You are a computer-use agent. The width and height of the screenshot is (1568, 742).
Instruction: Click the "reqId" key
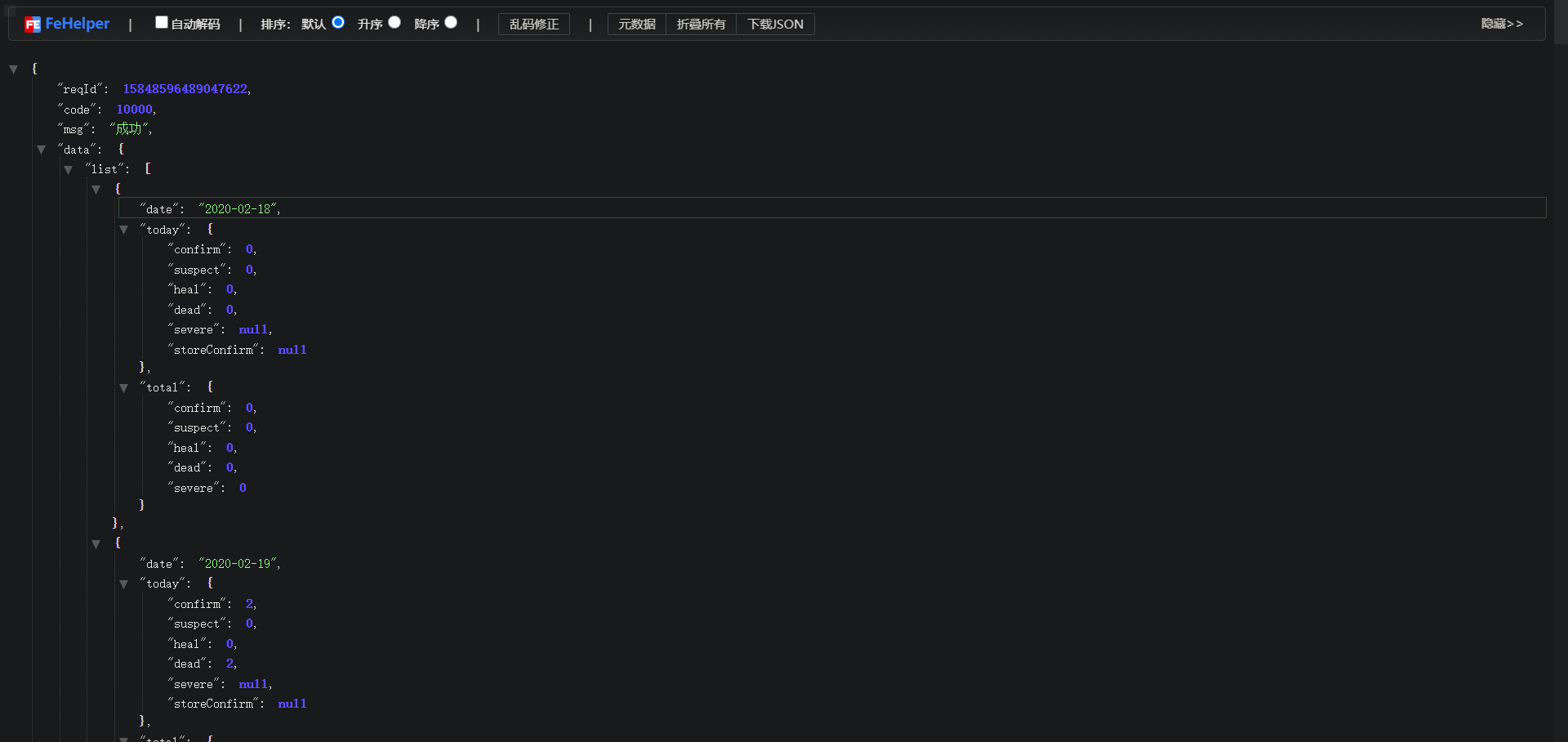[x=80, y=89]
